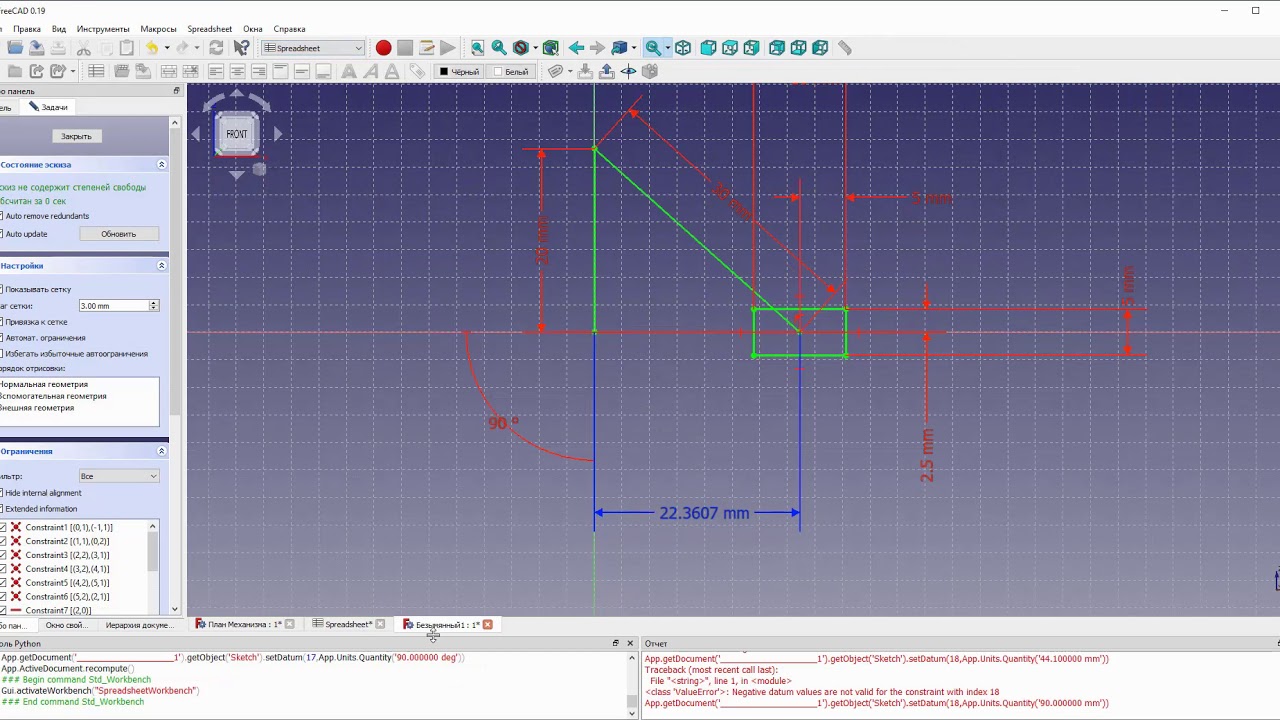
Task: Click the bounding box icon
Action: (x=551, y=48)
